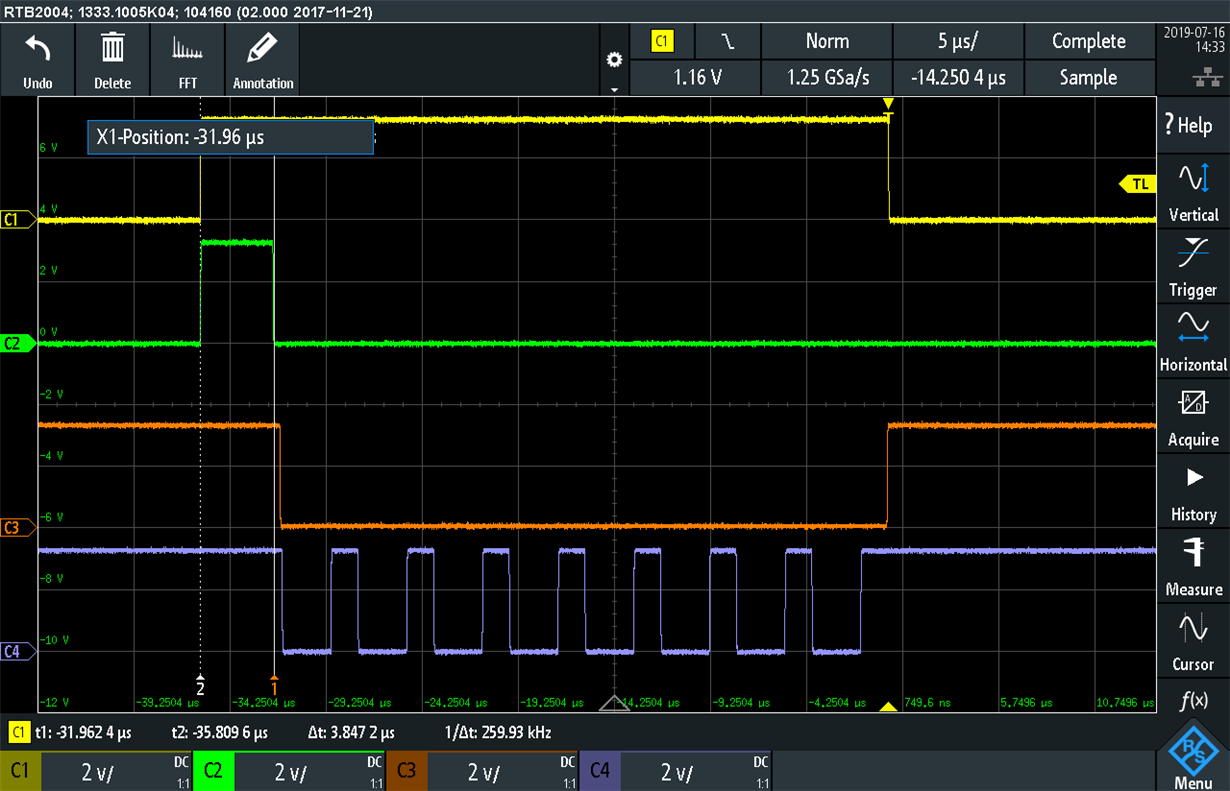Click the 1.25 GSa/s sample rate field
This screenshot has width=1230, height=791.
click(827, 77)
